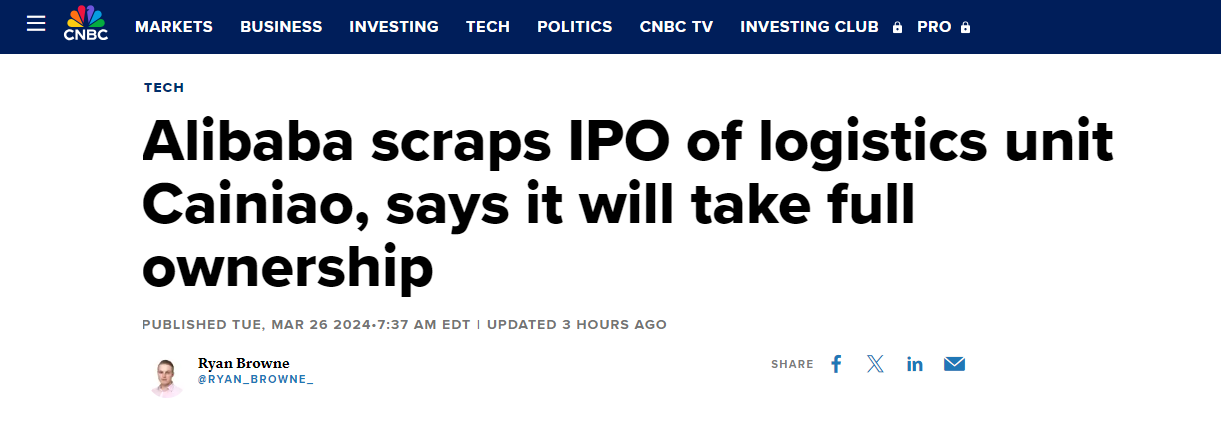Screen dimensions: 1221x426
Task: Share article via email icon
Action: point(954,364)
